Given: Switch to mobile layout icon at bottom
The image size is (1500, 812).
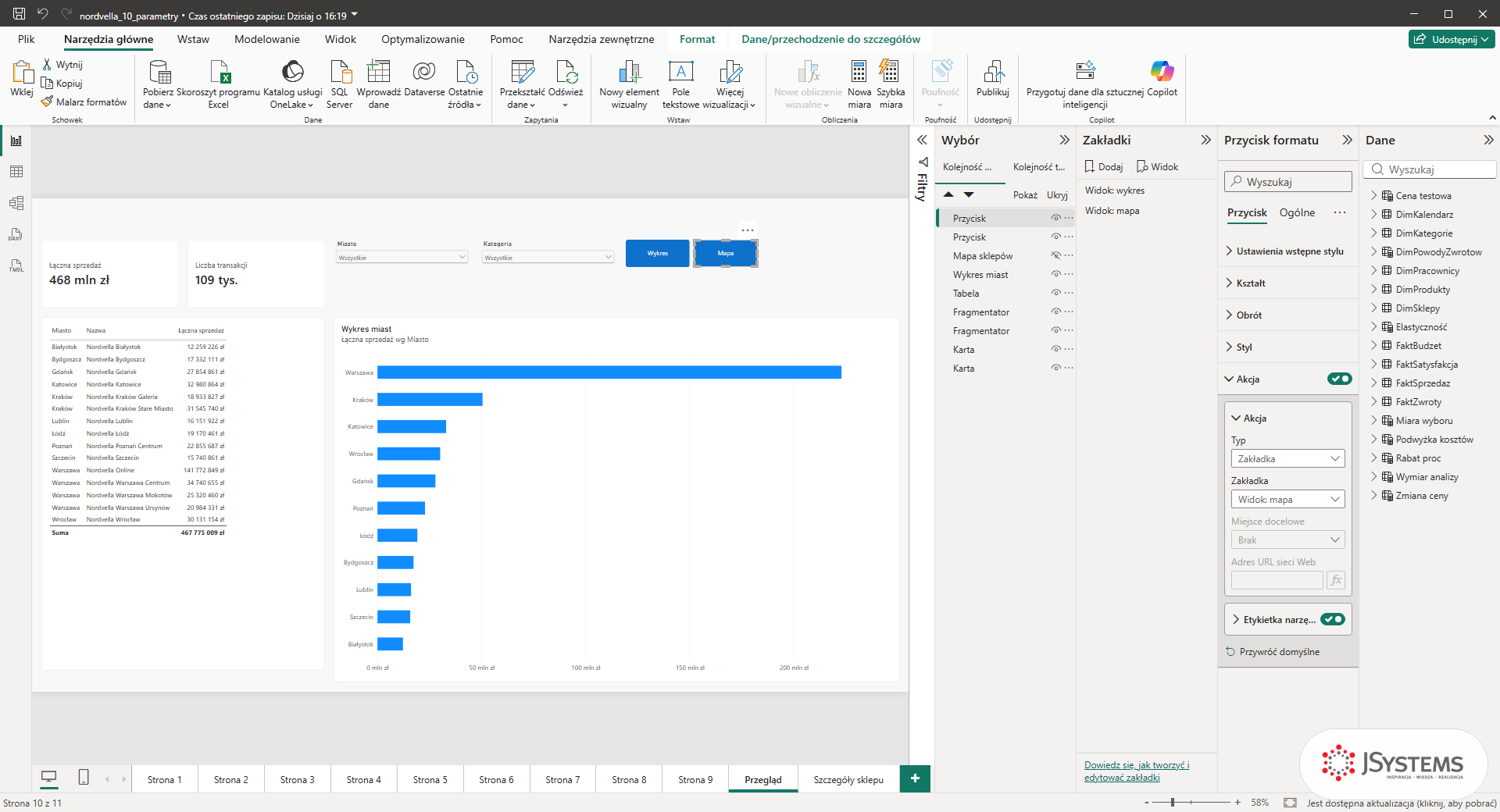Looking at the screenshot, I should tap(84, 777).
